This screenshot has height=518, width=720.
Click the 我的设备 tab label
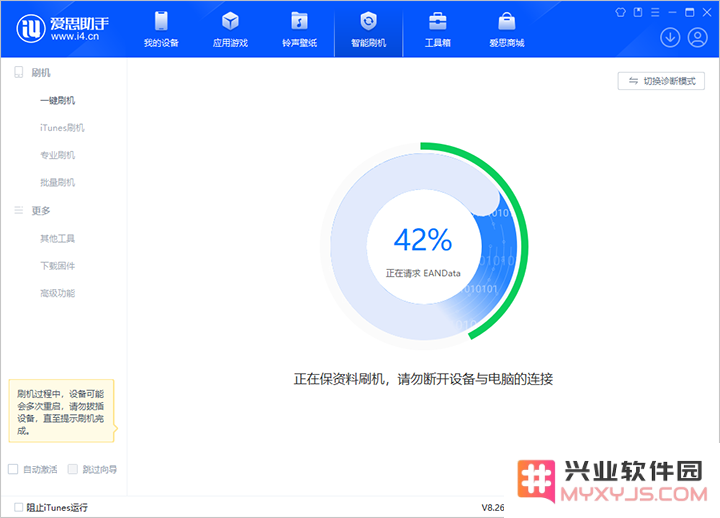pyautogui.click(x=161, y=43)
